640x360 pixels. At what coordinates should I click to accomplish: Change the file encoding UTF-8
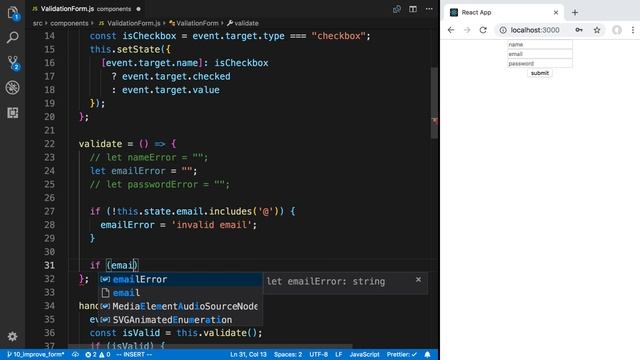point(318,354)
